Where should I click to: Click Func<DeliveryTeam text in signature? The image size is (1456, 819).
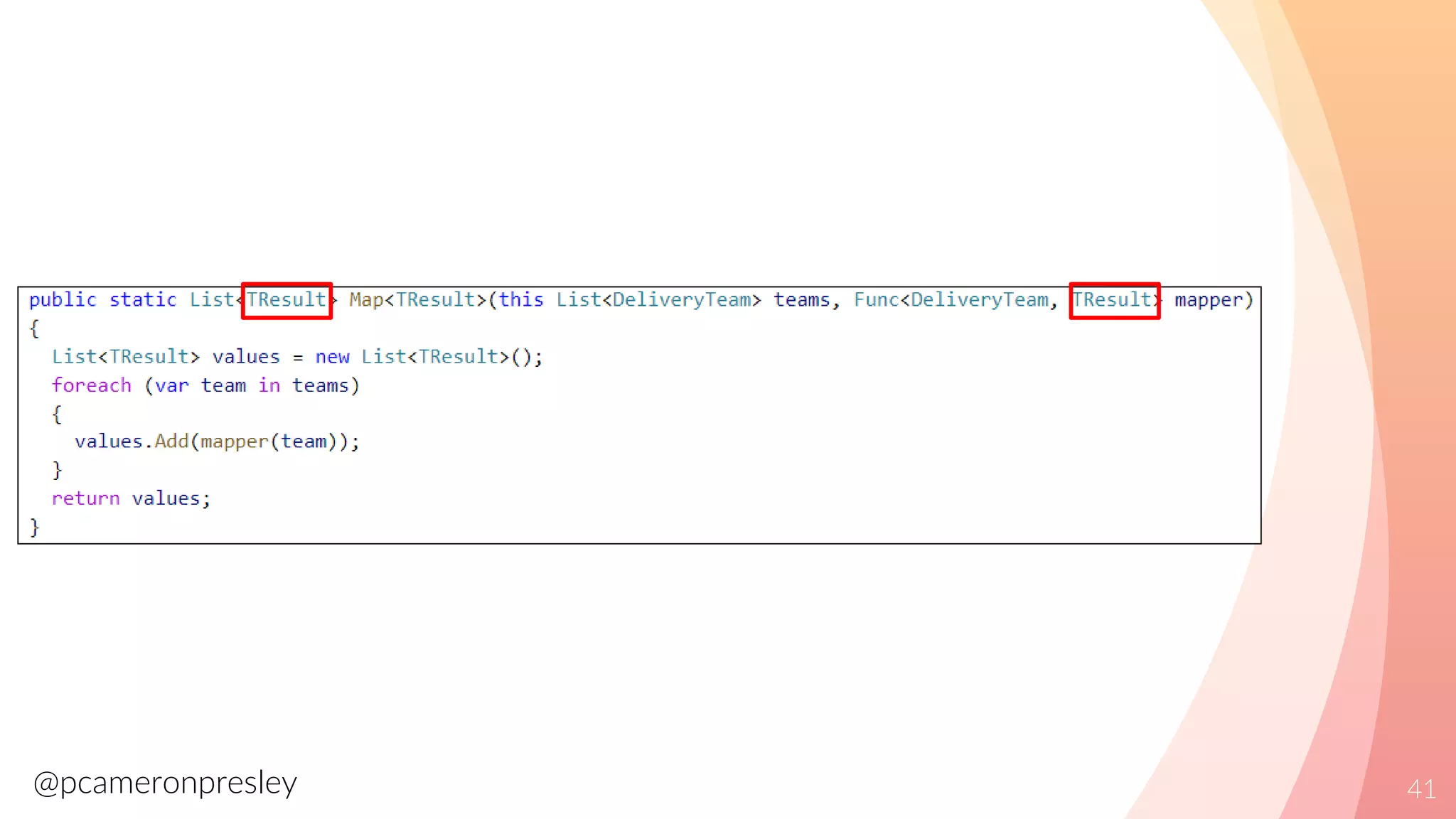951,300
